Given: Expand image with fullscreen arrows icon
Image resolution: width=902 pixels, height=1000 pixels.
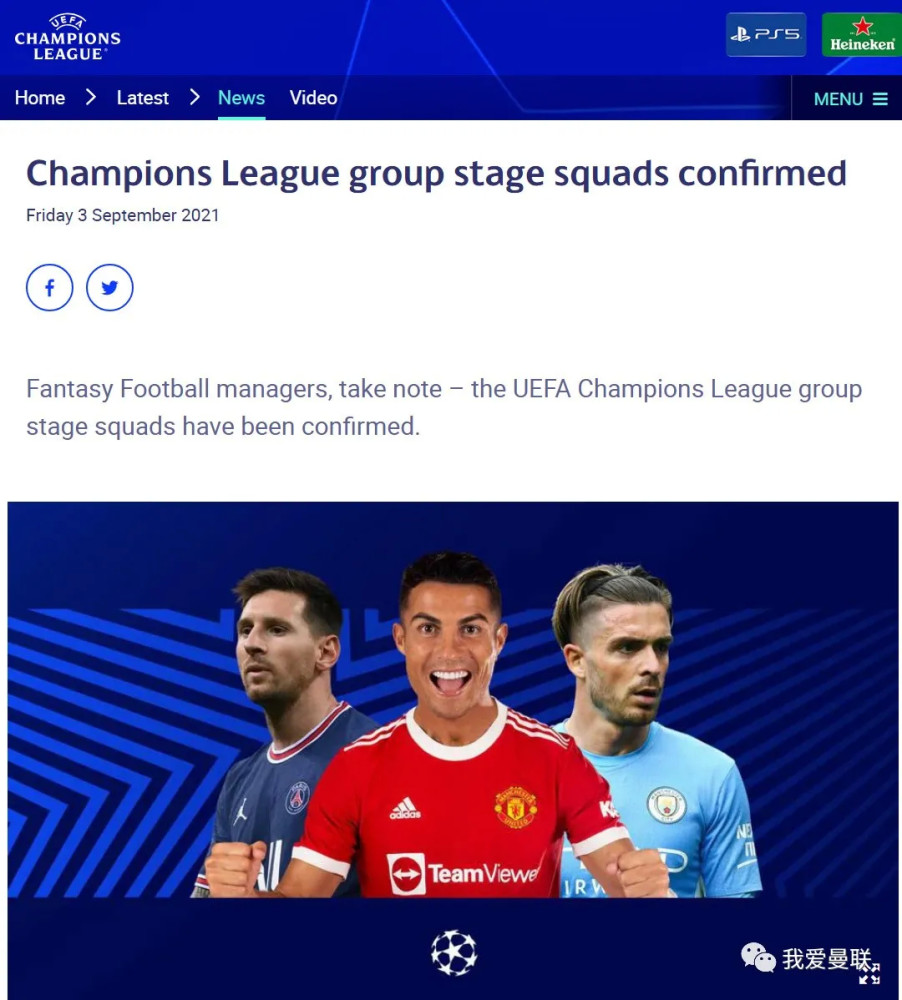Looking at the screenshot, I should 869,974.
